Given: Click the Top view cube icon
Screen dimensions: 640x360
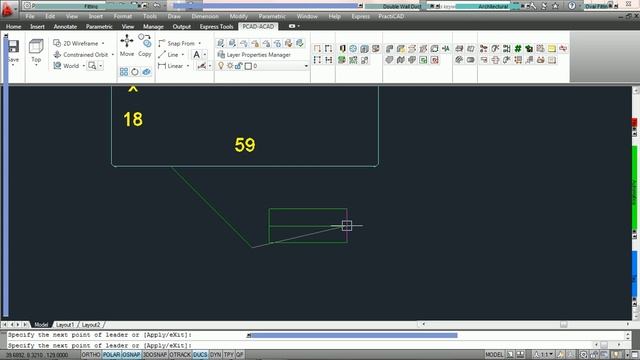Looking at the screenshot, I should pyautogui.click(x=36, y=47).
